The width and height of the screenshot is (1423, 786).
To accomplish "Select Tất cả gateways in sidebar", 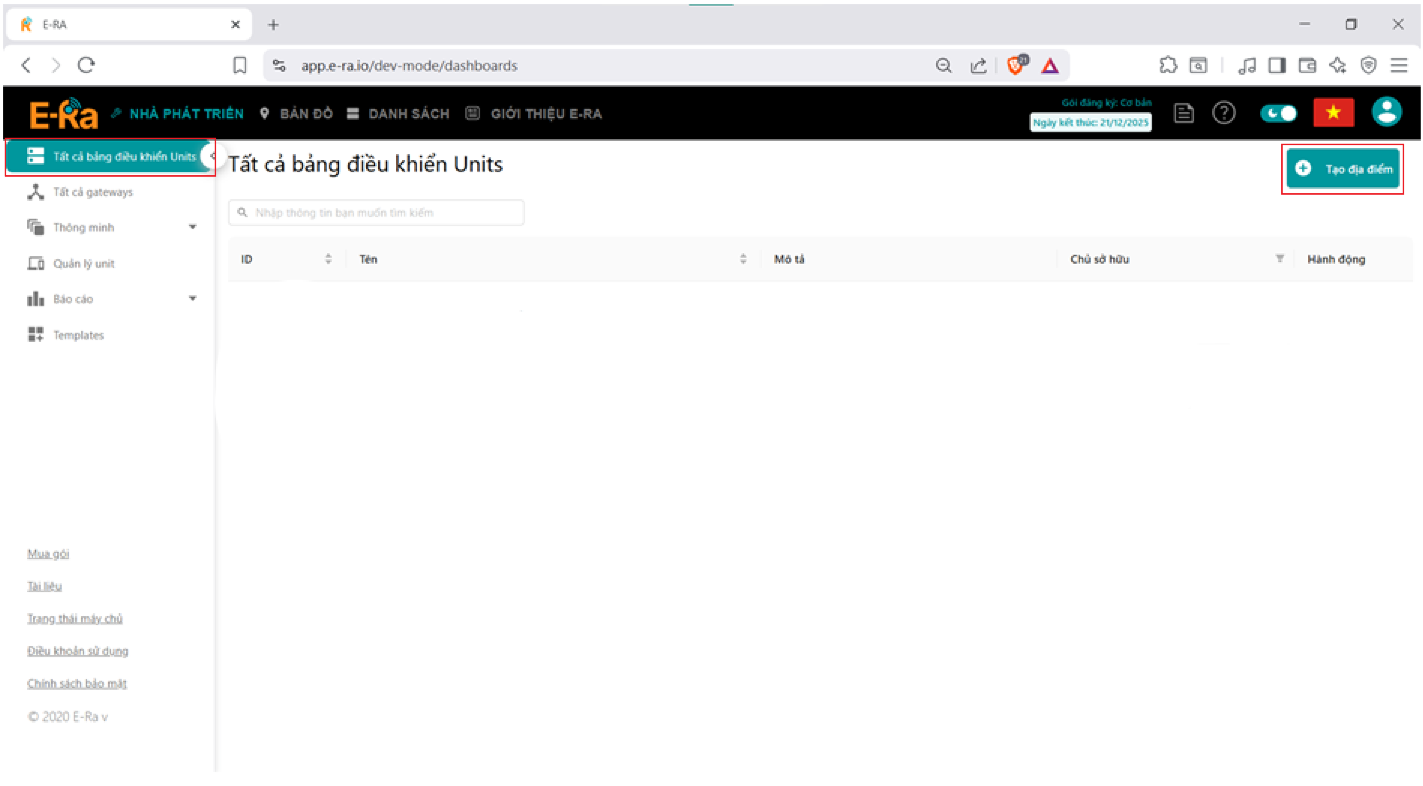I will point(92,192).
